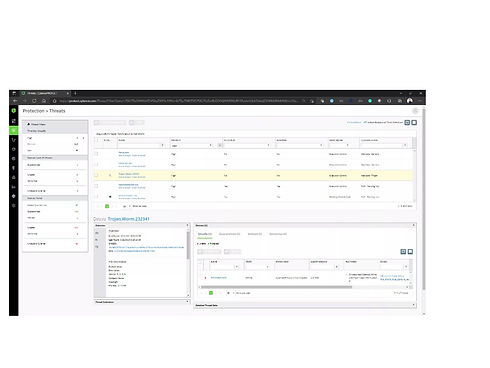490x368 pixels.
Task: Click the Overview panel vertical scrollbar
Action: tap(188, 246)
